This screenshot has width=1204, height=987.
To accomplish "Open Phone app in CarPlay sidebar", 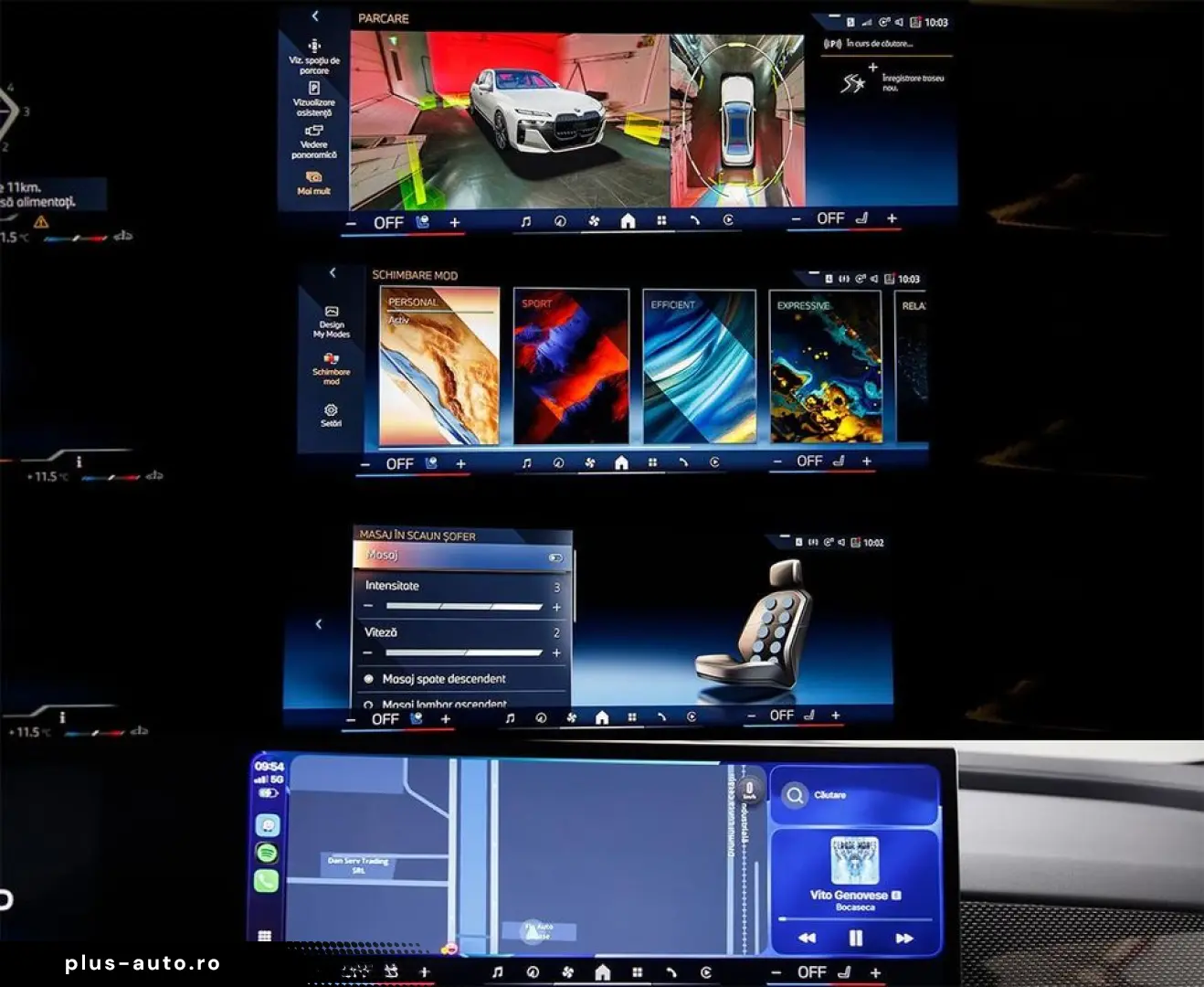I will [x=267, y=881].
